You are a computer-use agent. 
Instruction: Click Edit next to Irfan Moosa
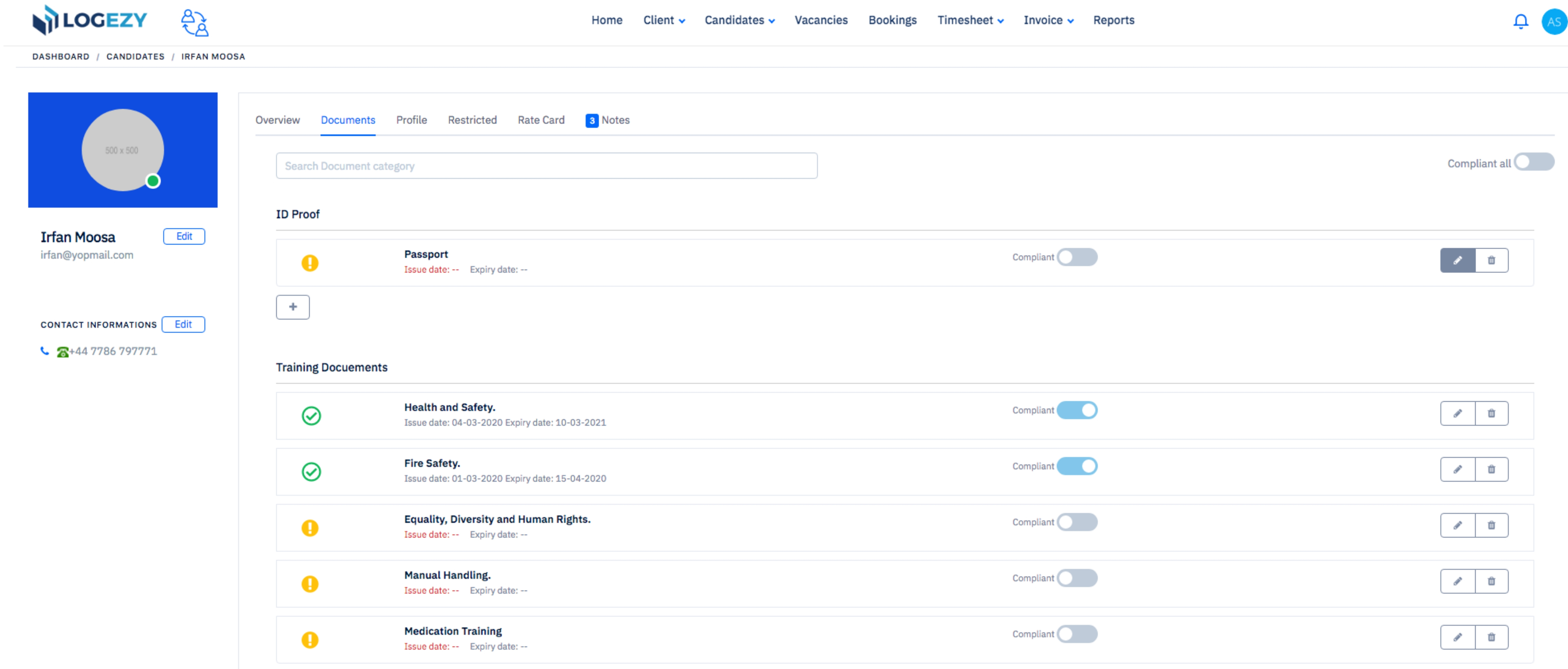(184, 236)
